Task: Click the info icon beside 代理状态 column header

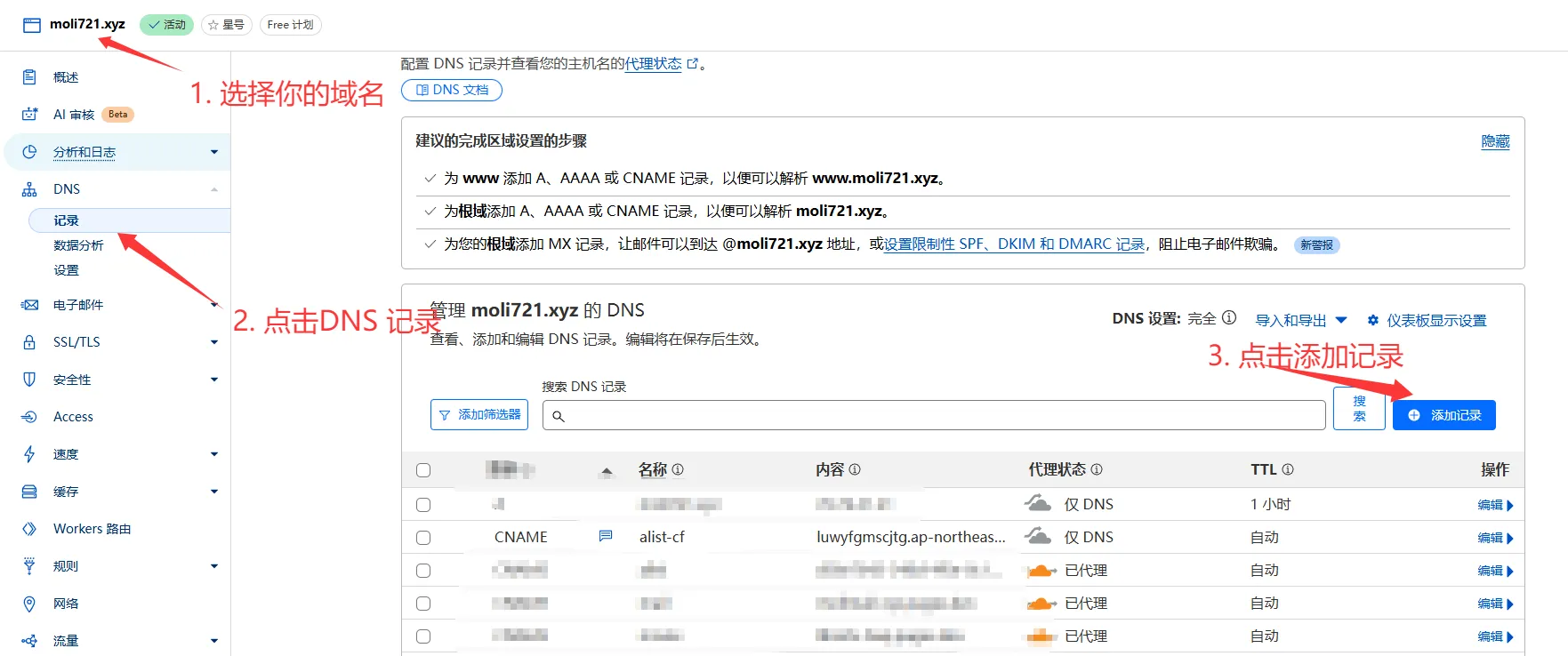Action: coord(1097,469)
